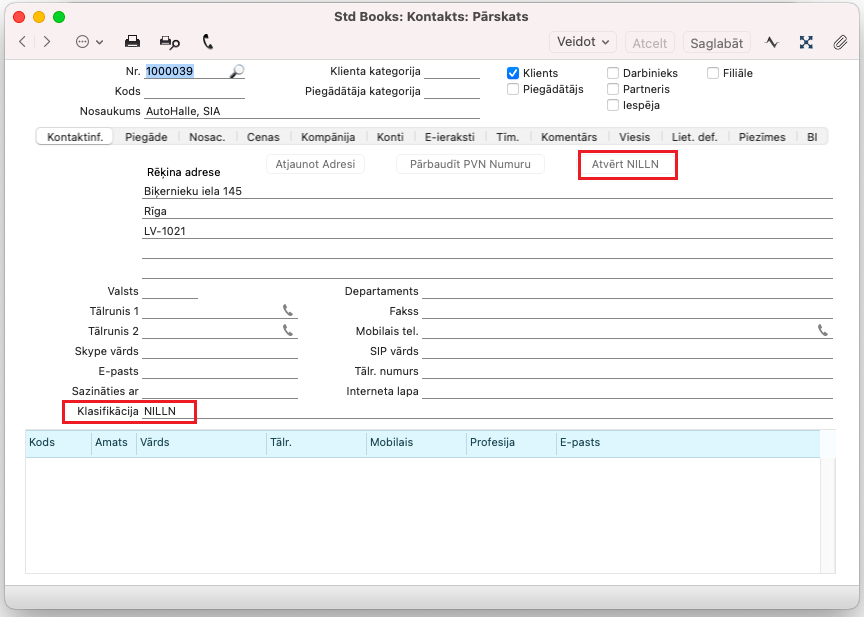Open print preview with magnifier printer icon
864x617 pixels.
pyautogui.click(x=169, y=42)
